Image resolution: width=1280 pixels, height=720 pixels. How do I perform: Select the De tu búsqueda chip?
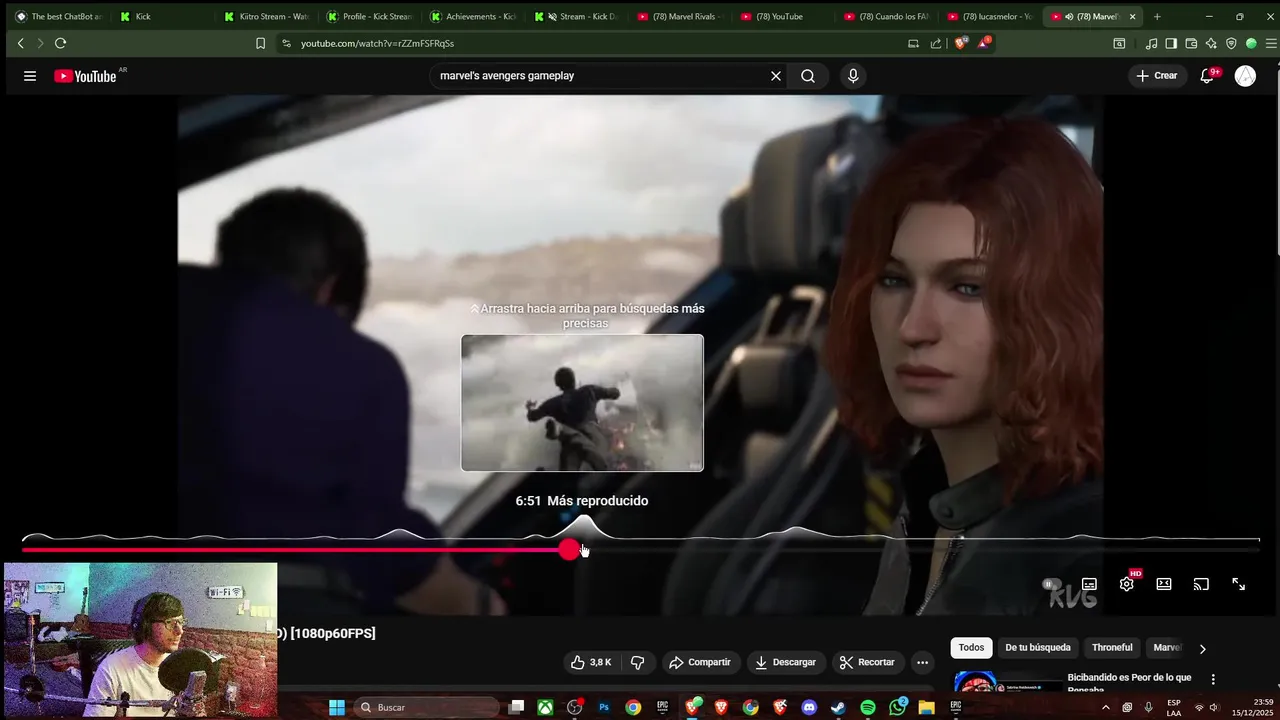coord(1038,648)
